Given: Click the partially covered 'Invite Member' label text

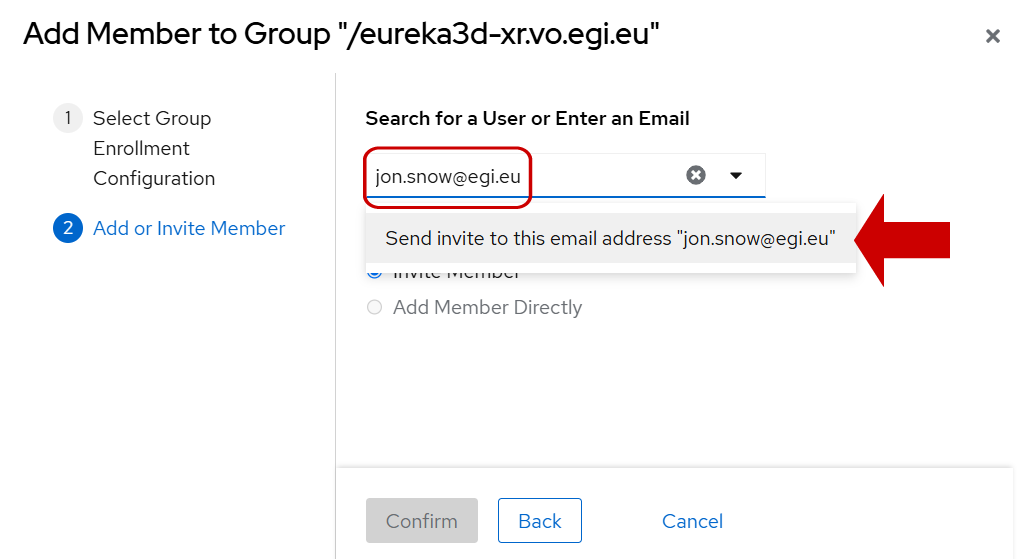Looking at the screenshot, I should 456,274.
